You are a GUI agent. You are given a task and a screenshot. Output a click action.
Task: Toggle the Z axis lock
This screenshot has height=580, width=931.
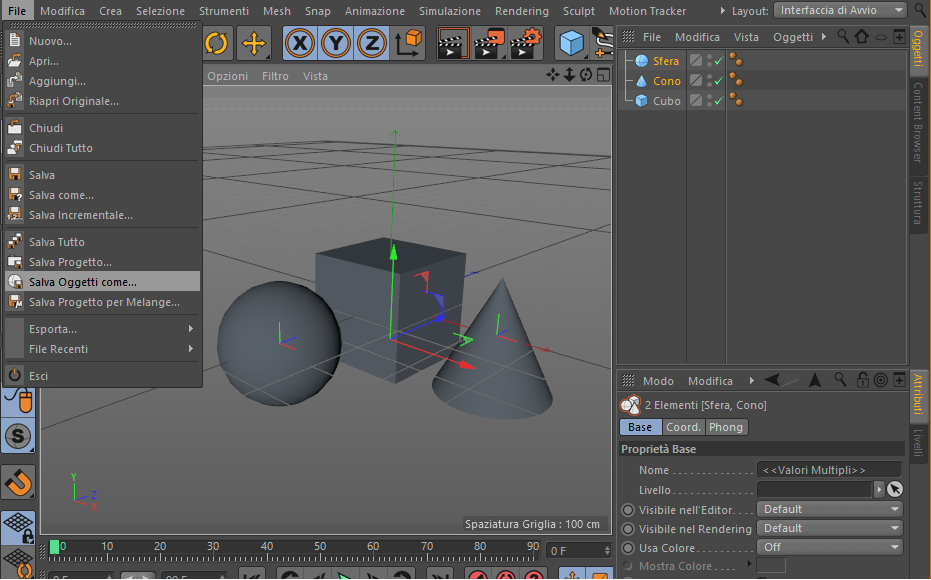click(372, 43)
